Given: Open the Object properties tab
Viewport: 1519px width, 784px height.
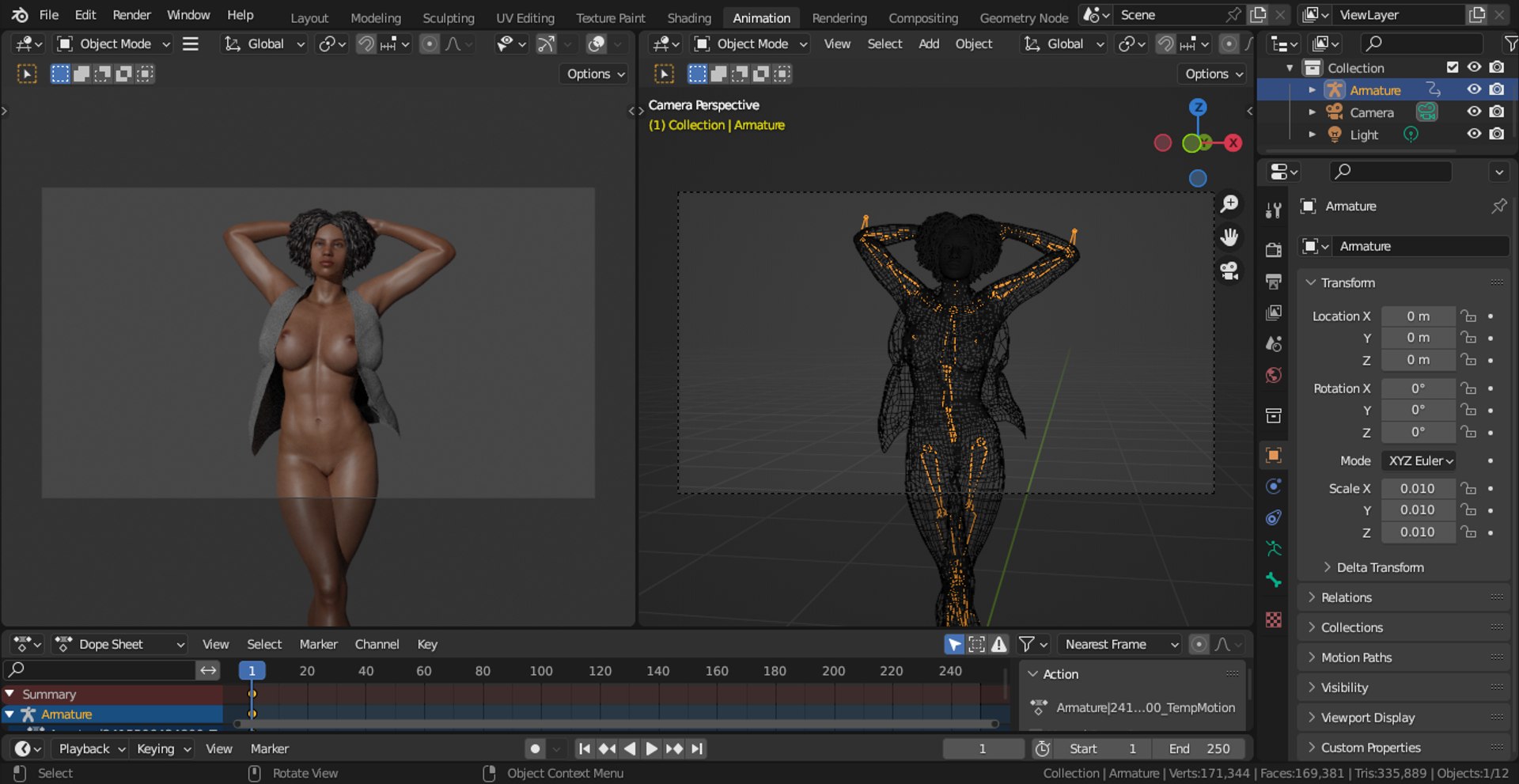Looking at the screenshot, I should (1274, 455).
